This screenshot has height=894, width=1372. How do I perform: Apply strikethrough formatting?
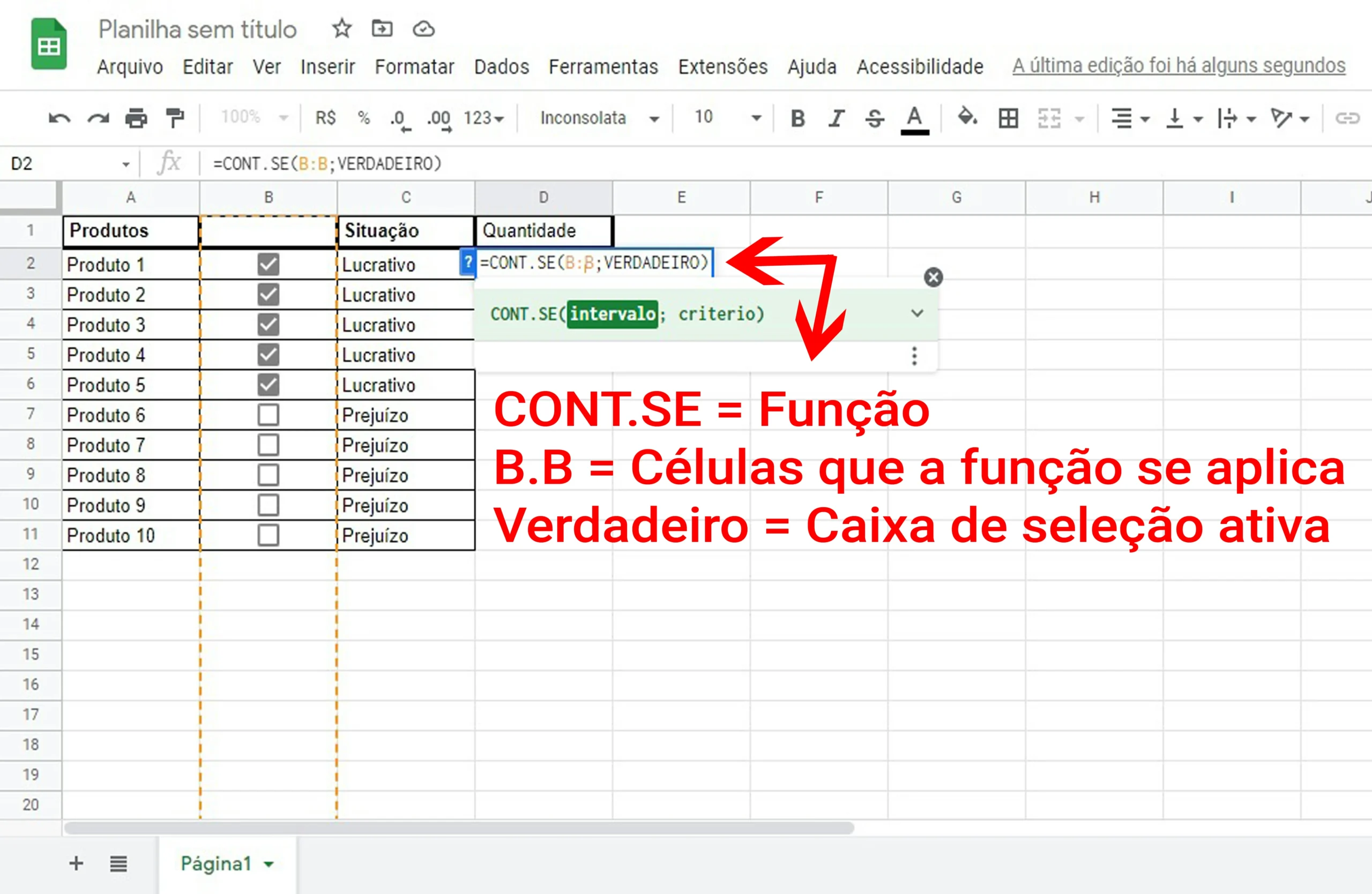(875, 119)
